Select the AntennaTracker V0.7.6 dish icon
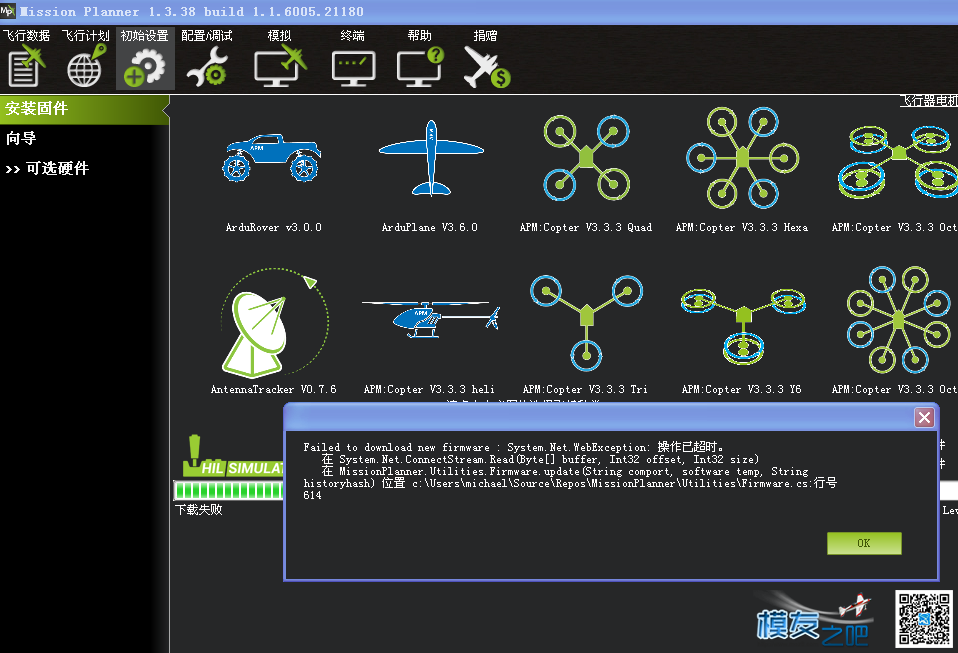The width and height of the screenshot is (958, 653). coord(274,321)
